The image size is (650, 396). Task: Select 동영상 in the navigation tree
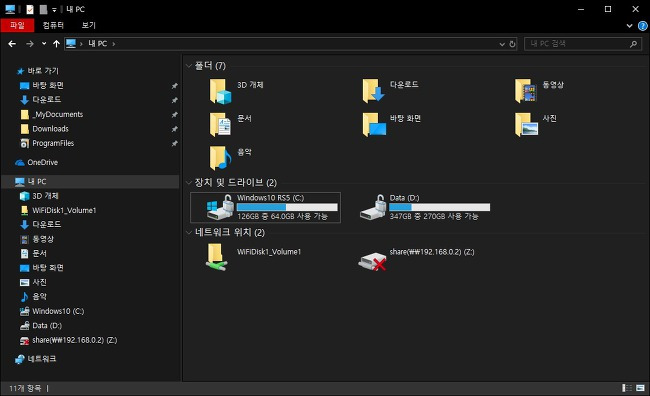click(x=43, y=239)
